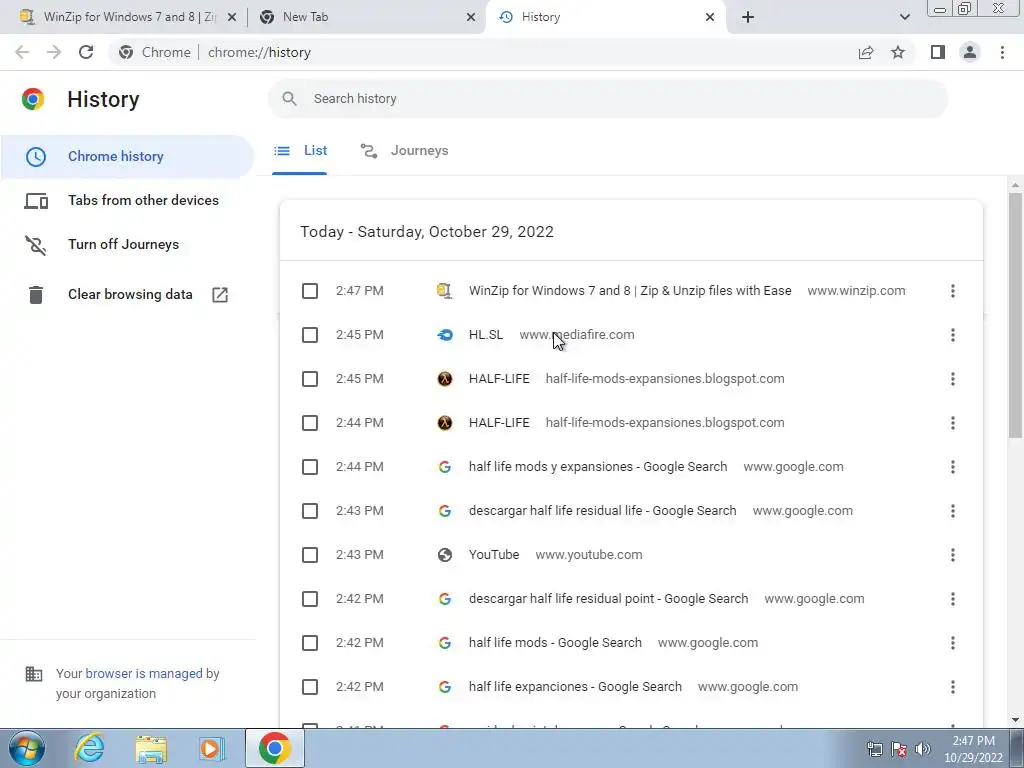Open WinZip for Windows 7 and 8 history link

pyautogui.click(x=630, y=291)
